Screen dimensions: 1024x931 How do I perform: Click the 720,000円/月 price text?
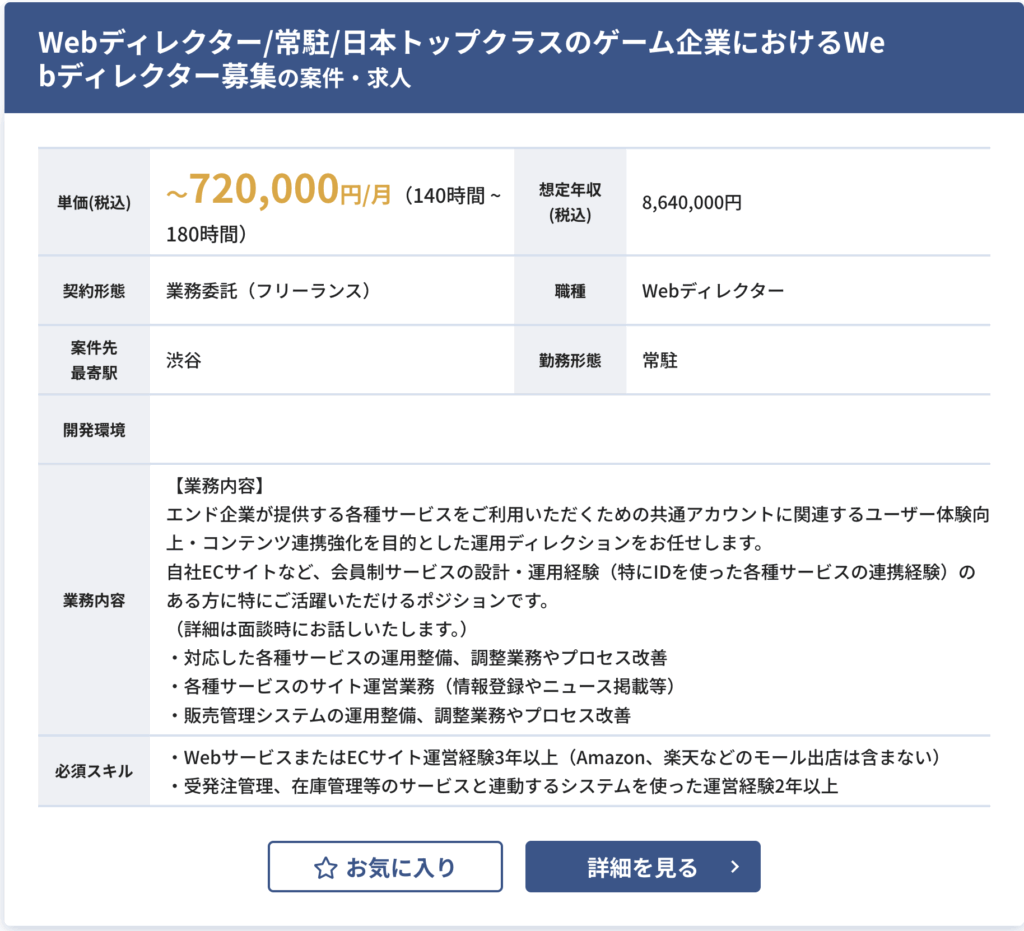pyautogui.click(x=279, y=190)
